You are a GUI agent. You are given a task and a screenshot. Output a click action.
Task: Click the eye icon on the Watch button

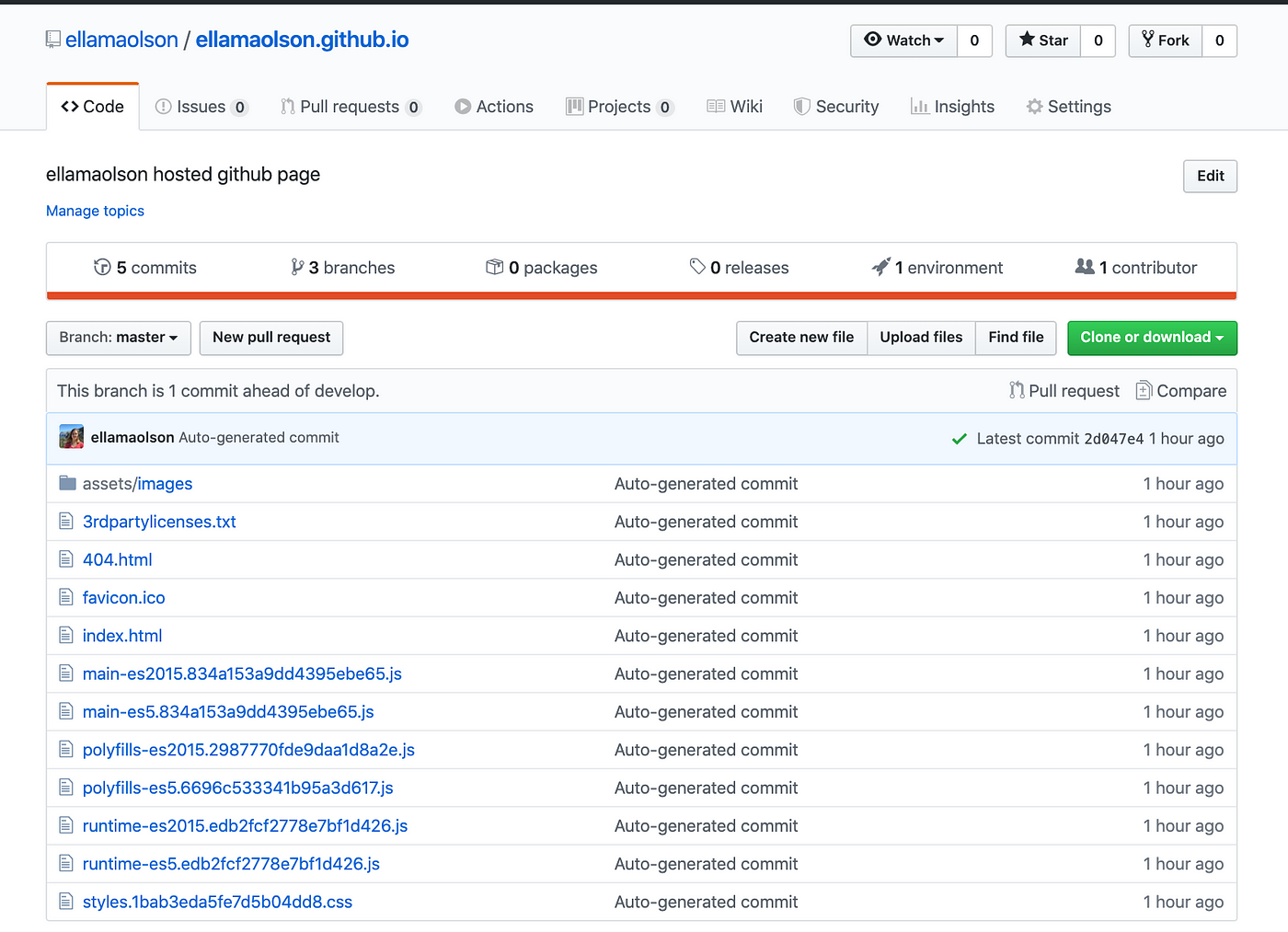(873, 40)
